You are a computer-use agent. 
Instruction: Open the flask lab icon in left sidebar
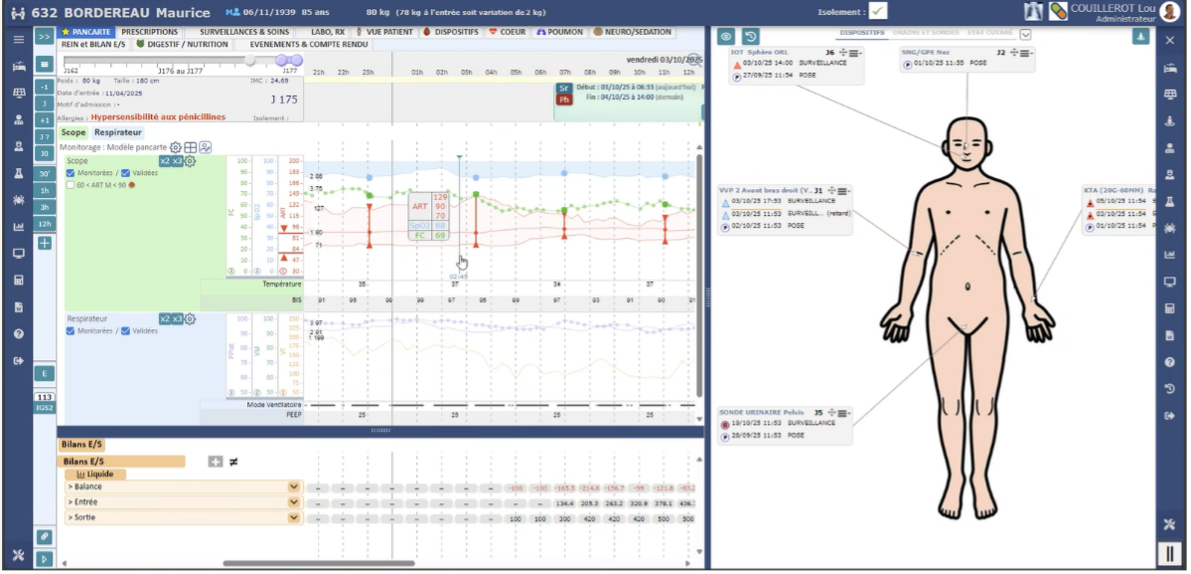pyautogui.click(x=18, y=173)
